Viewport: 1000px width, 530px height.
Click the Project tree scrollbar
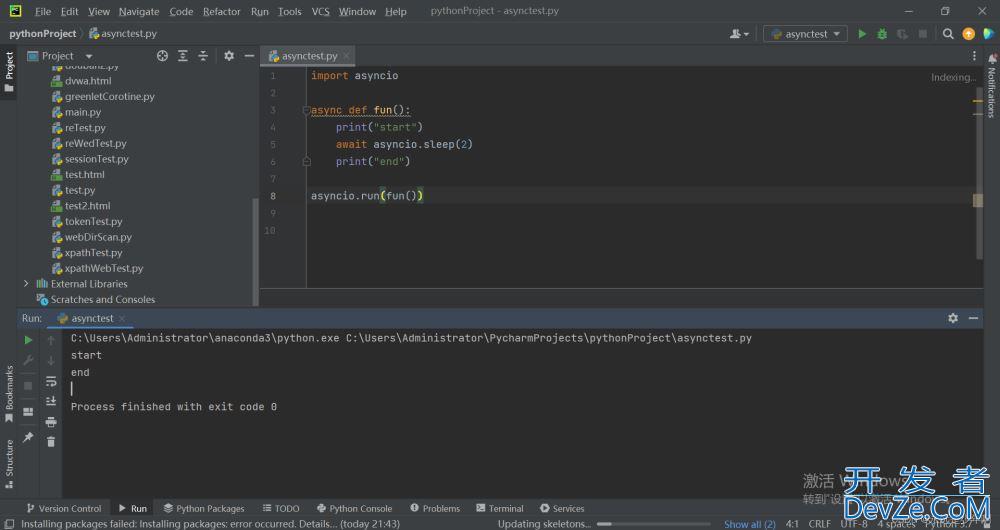256,252
